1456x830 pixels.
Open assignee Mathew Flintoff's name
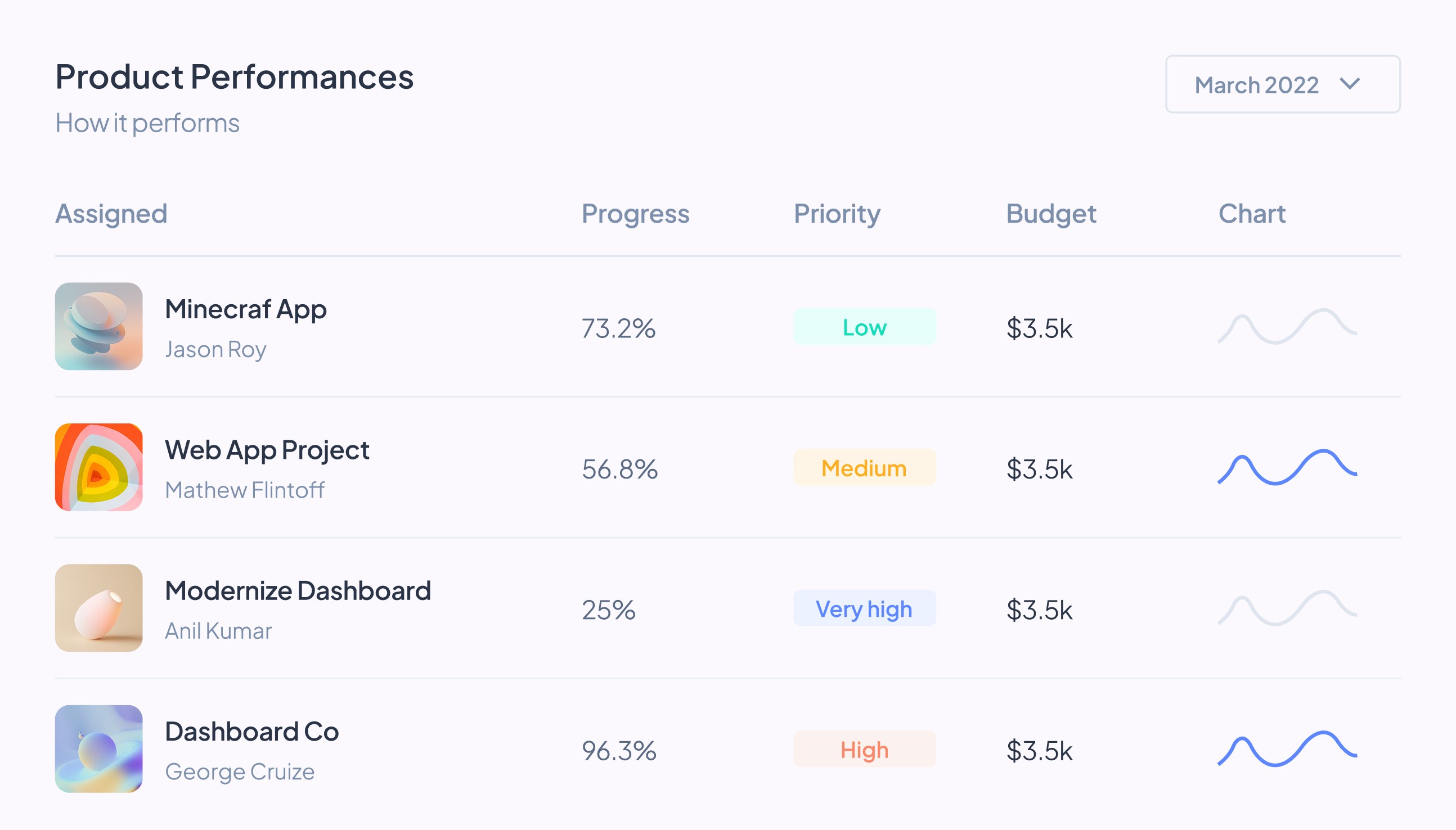click(x=245, y=490)
